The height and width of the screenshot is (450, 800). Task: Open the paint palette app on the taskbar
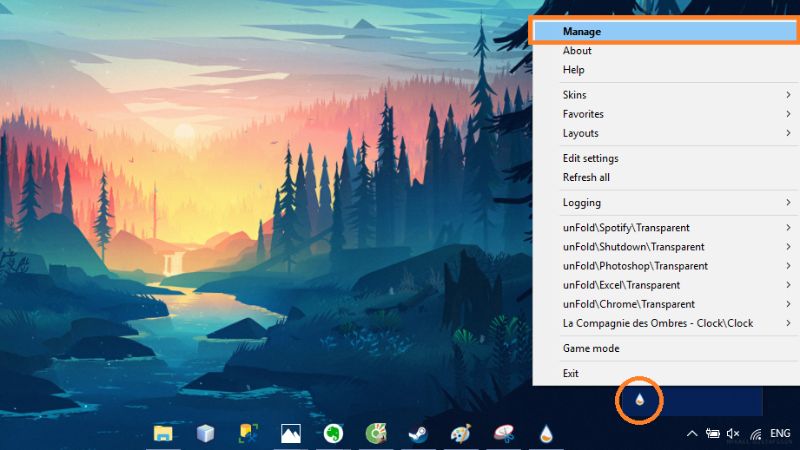tap(461, 434)
